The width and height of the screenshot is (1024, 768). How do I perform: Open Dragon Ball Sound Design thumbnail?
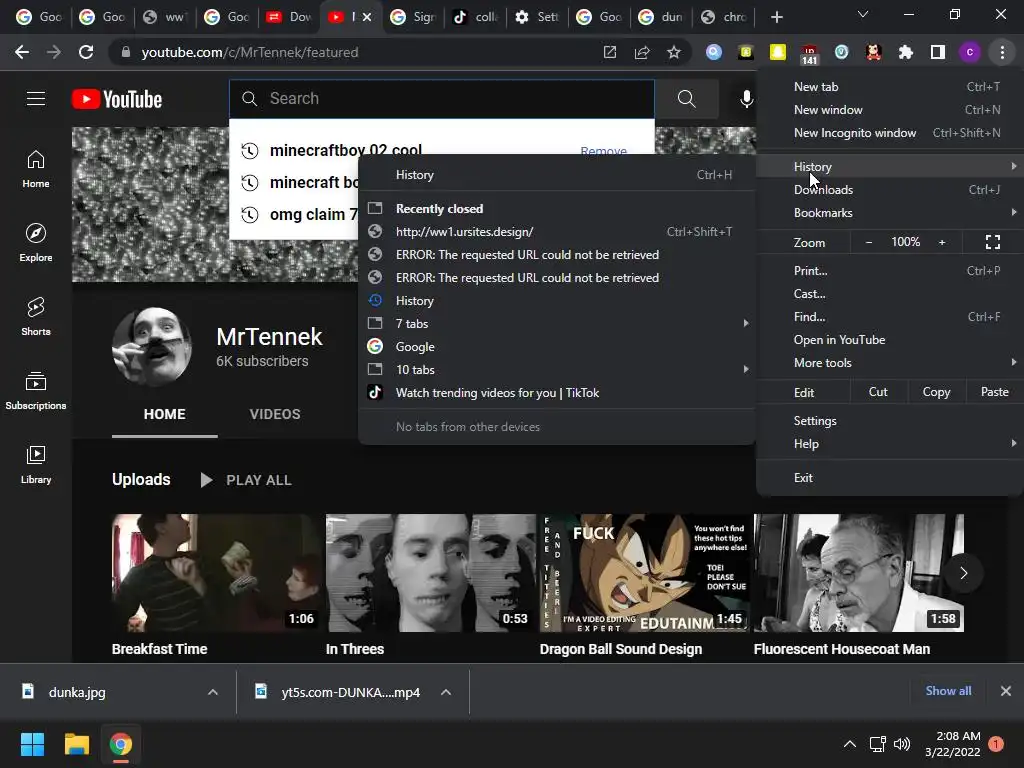[x=645, y=573]
